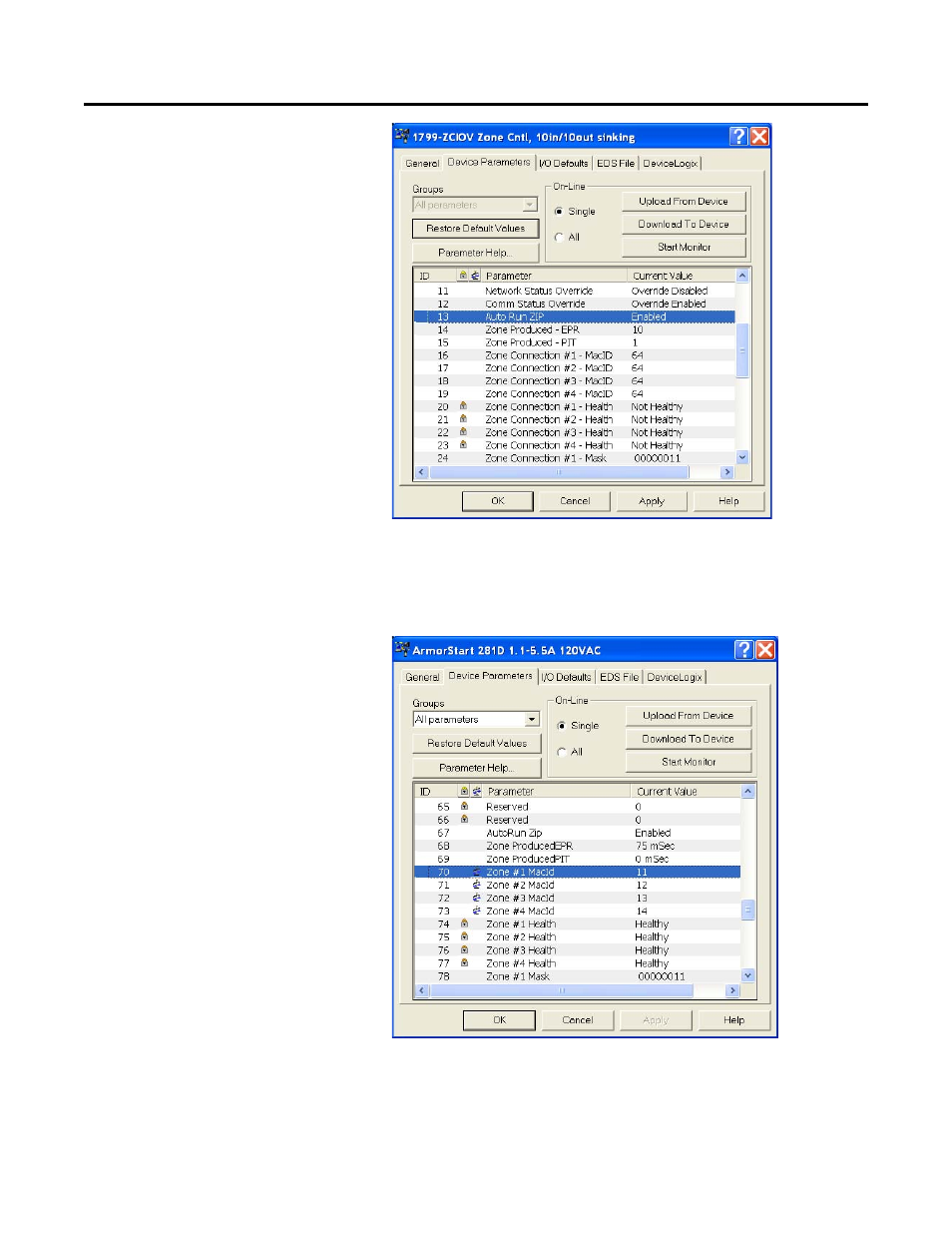Select the Zone ProducedPIT row
This screenshot has width=952, height=1233.
(x=578, y=859)
